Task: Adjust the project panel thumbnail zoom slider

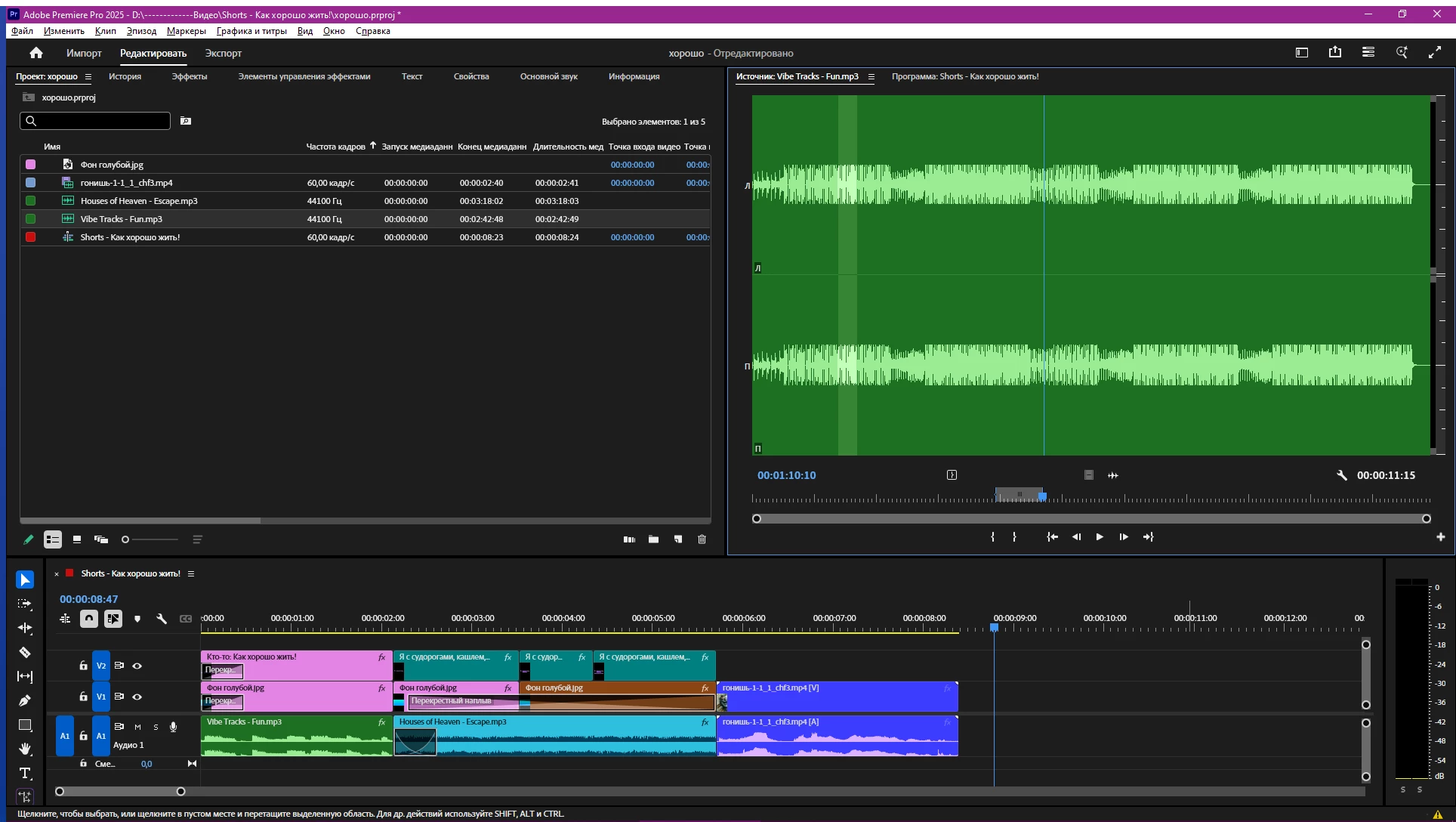Action: point(126,539)
